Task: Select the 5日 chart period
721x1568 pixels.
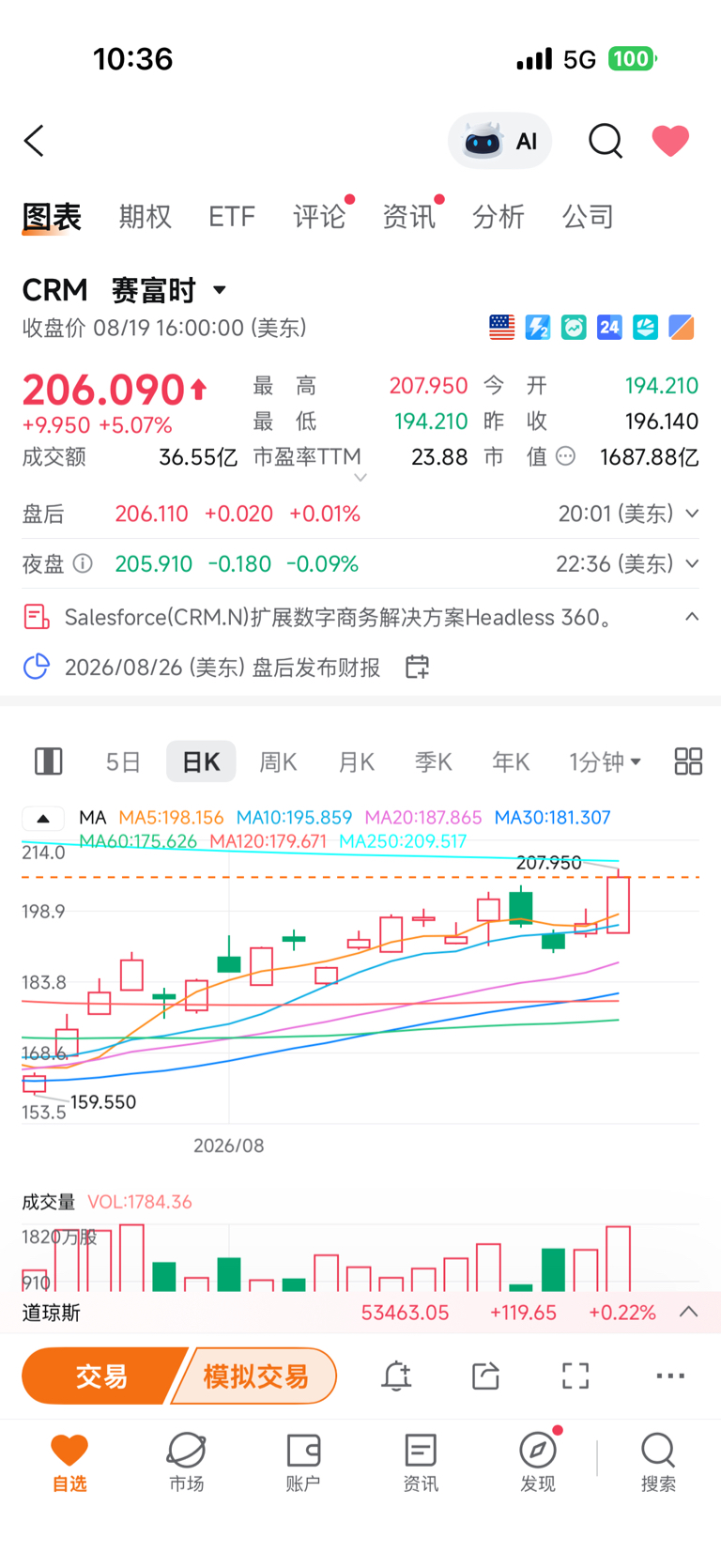Action: pos(123,761)
